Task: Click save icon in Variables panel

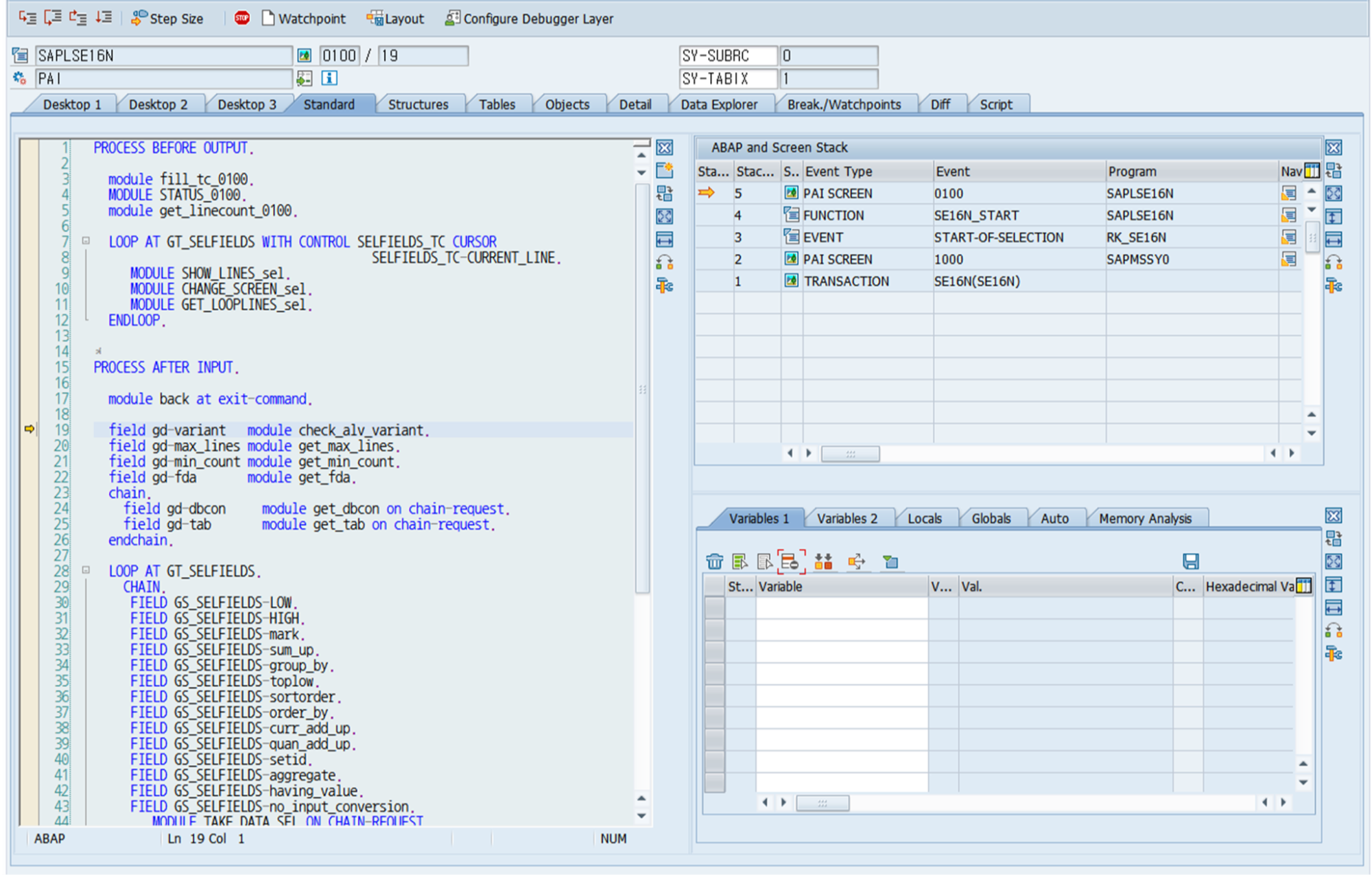Action: pos(1190,561)
